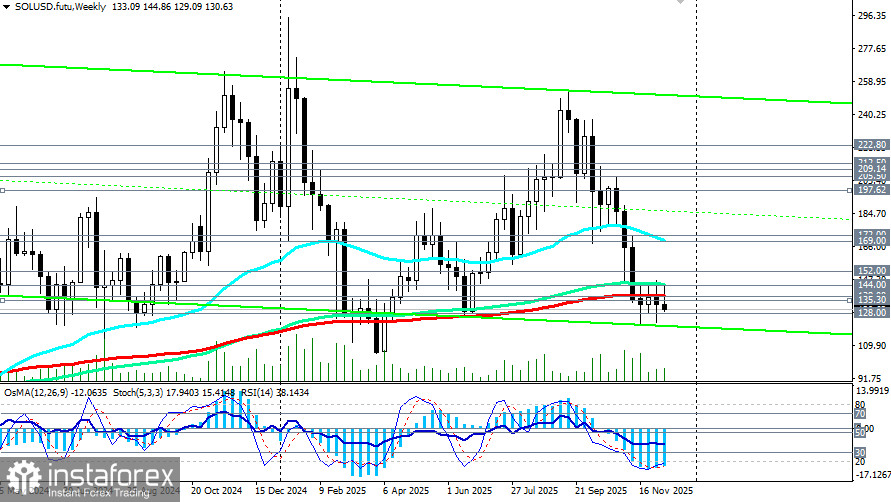The width and height of the screenshot is (891, 502).
Task: Click the 13.9919 indicator scale value
Action: coord(872,391)
